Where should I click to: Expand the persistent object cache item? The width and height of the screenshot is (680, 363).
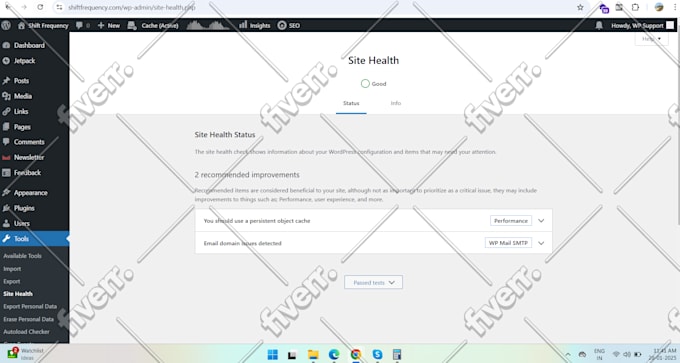[373, 221]
